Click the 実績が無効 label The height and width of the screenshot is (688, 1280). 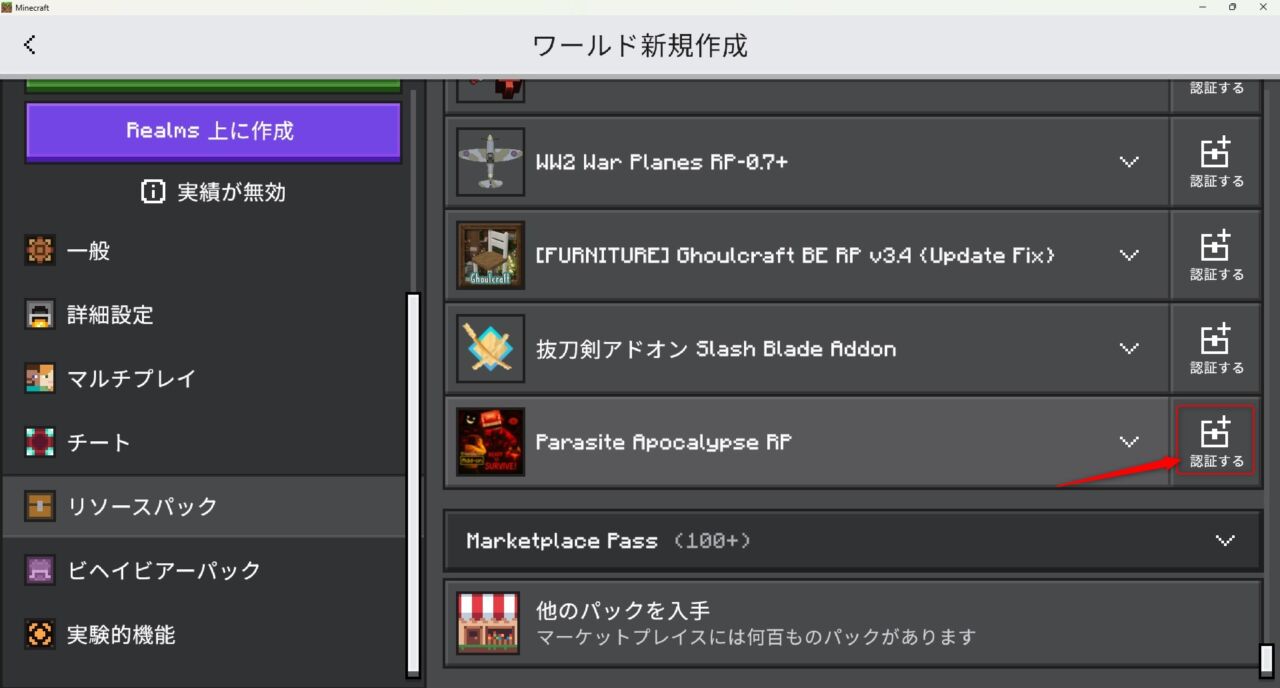click(x=232, y=192)
